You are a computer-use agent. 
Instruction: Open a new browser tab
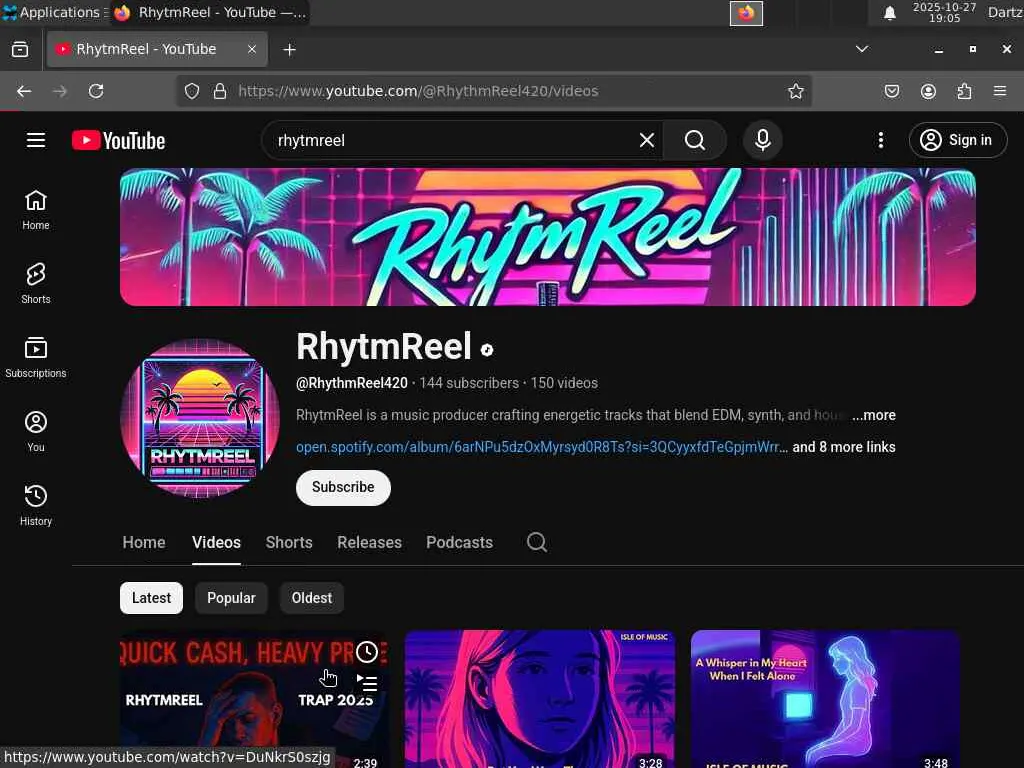[x=289, y=50]
